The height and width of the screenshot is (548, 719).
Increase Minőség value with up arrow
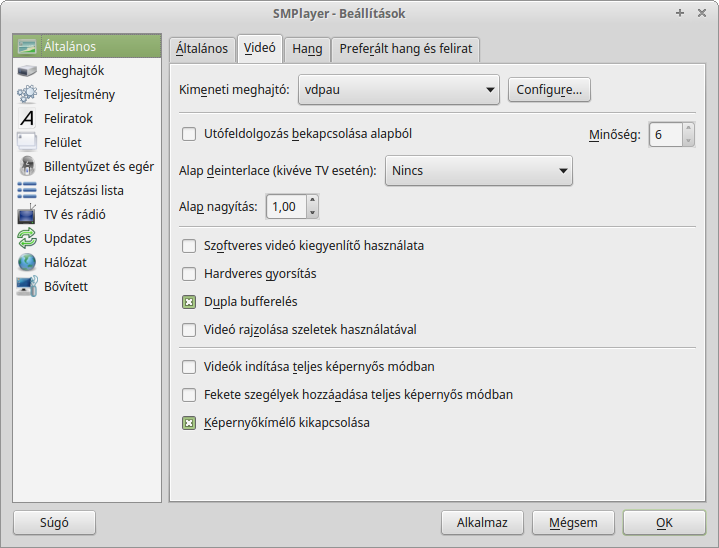[x=688, y=128]
